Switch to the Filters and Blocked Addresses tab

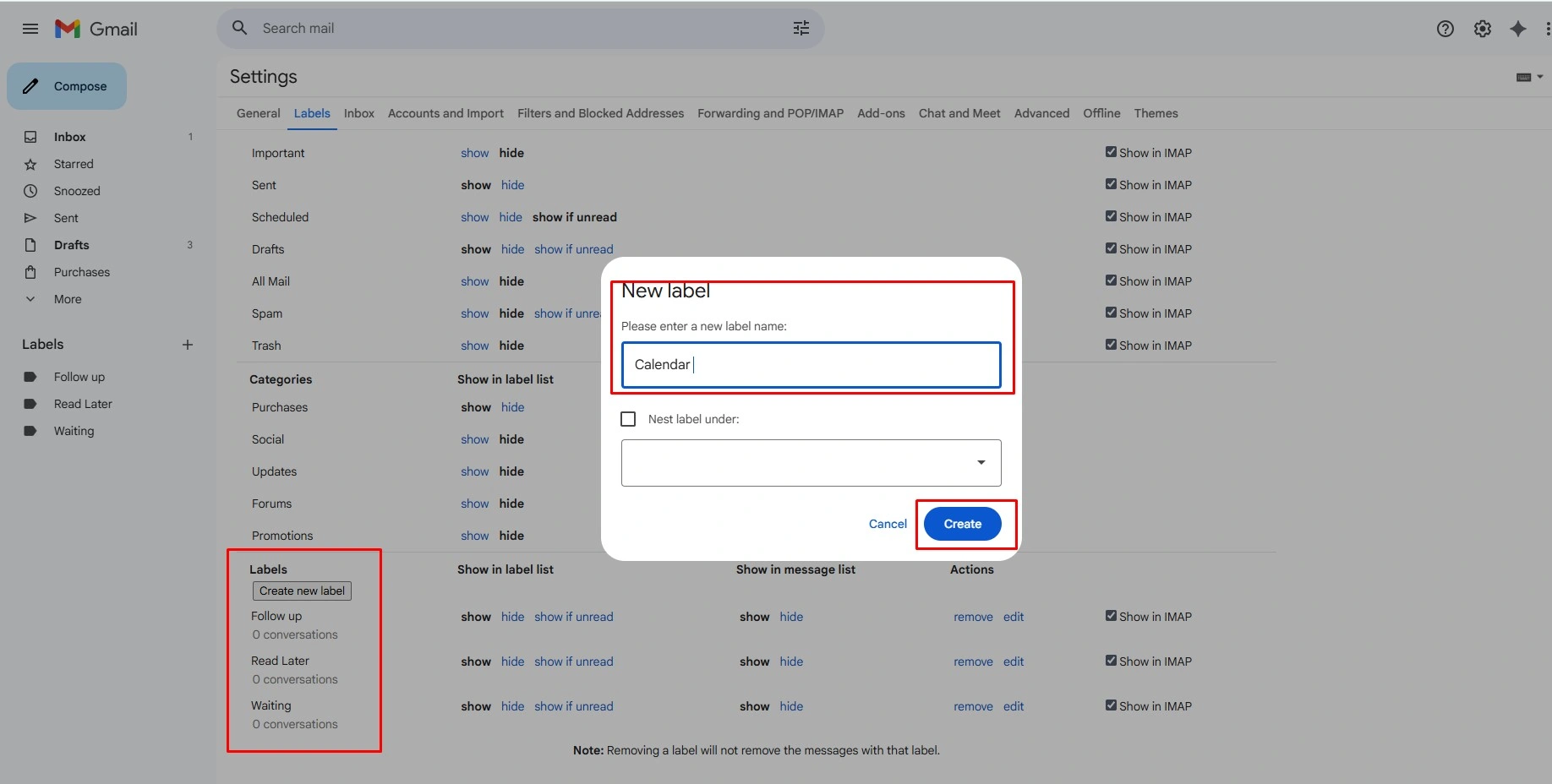(600, 113)
